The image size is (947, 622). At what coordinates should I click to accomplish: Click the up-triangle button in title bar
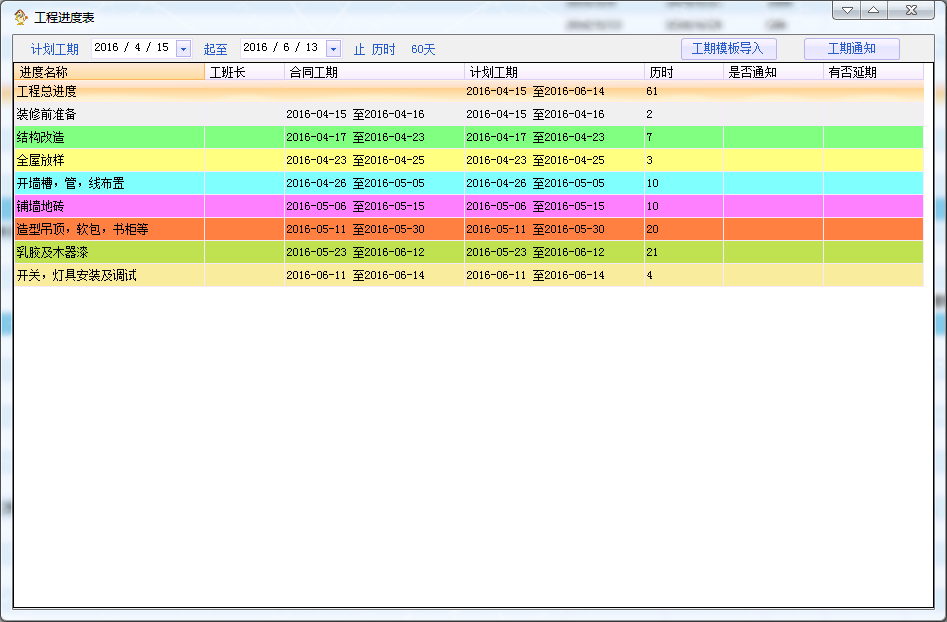click(873, 10)
